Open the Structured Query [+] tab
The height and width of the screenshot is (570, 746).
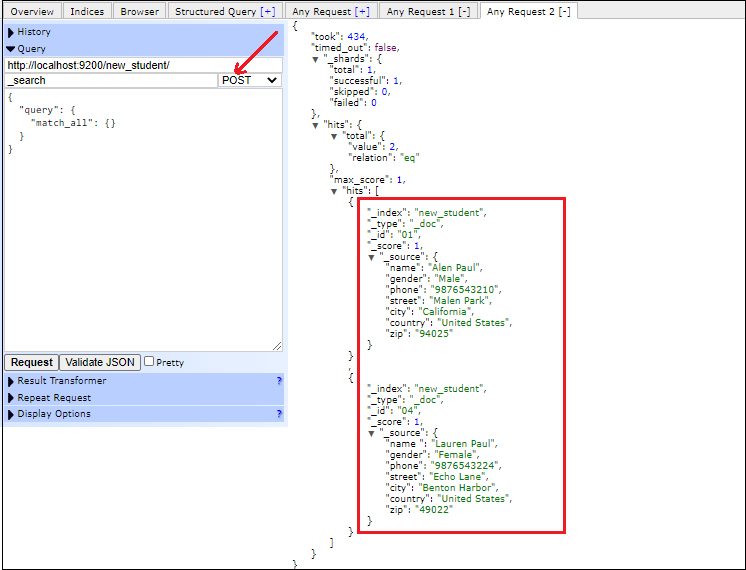pyautogui.click(x=224, y=11)
